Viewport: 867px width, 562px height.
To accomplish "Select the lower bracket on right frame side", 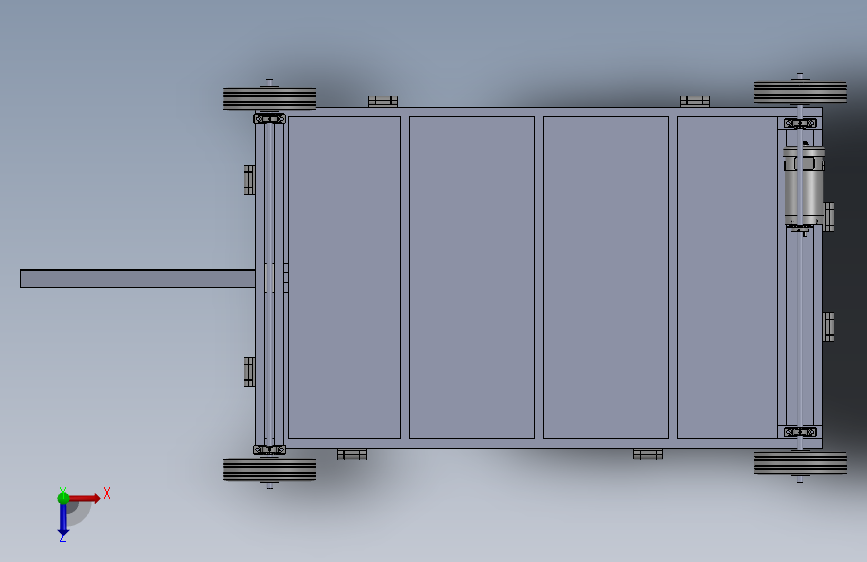I will click(828, 327).
